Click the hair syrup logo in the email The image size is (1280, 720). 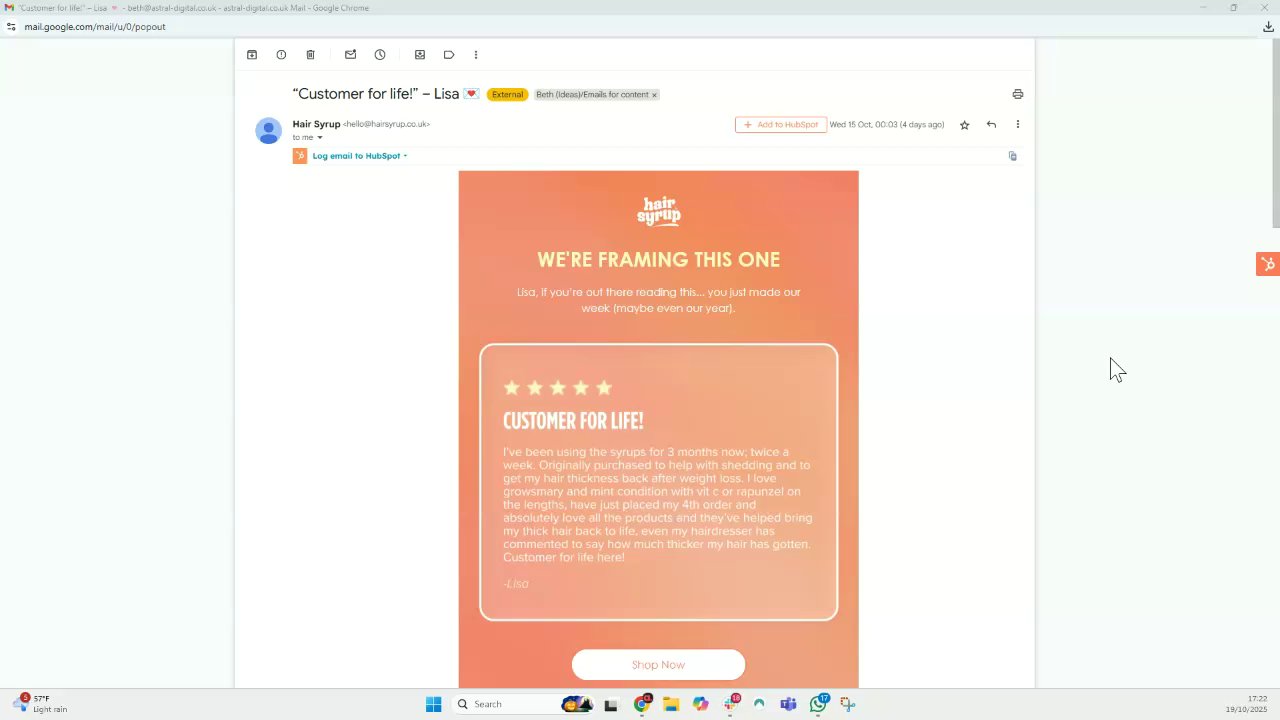[x=659, y=211]
